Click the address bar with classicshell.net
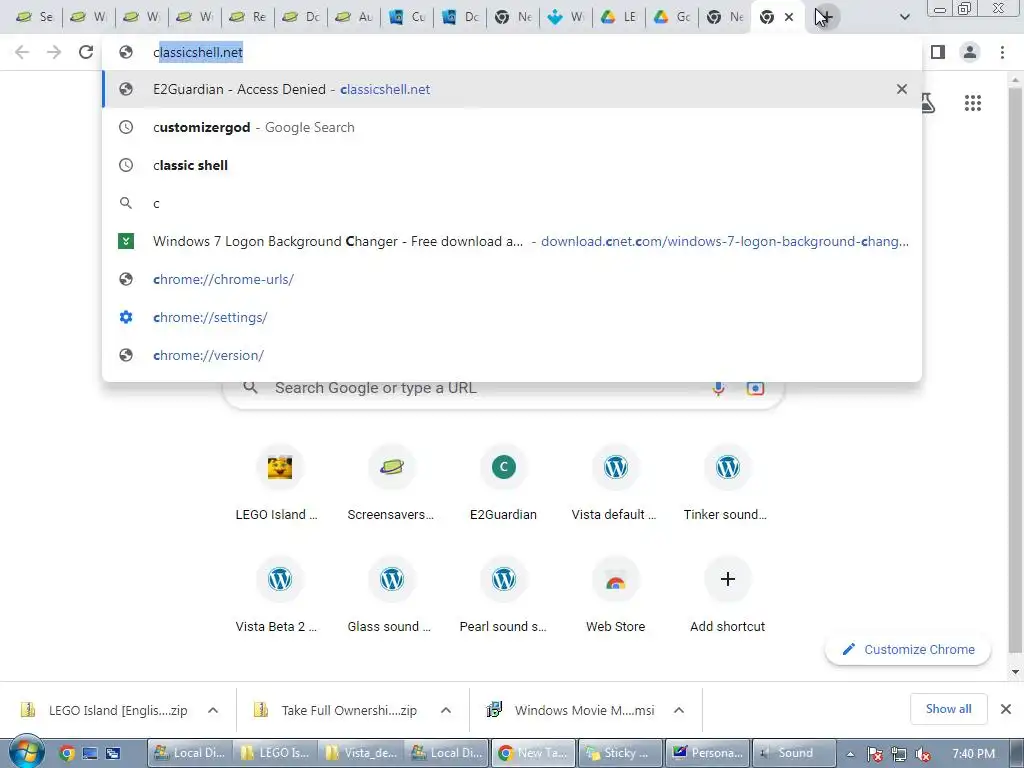This screenshot has width=1024, height=768. pyautogui.click(x=512, y=52)
